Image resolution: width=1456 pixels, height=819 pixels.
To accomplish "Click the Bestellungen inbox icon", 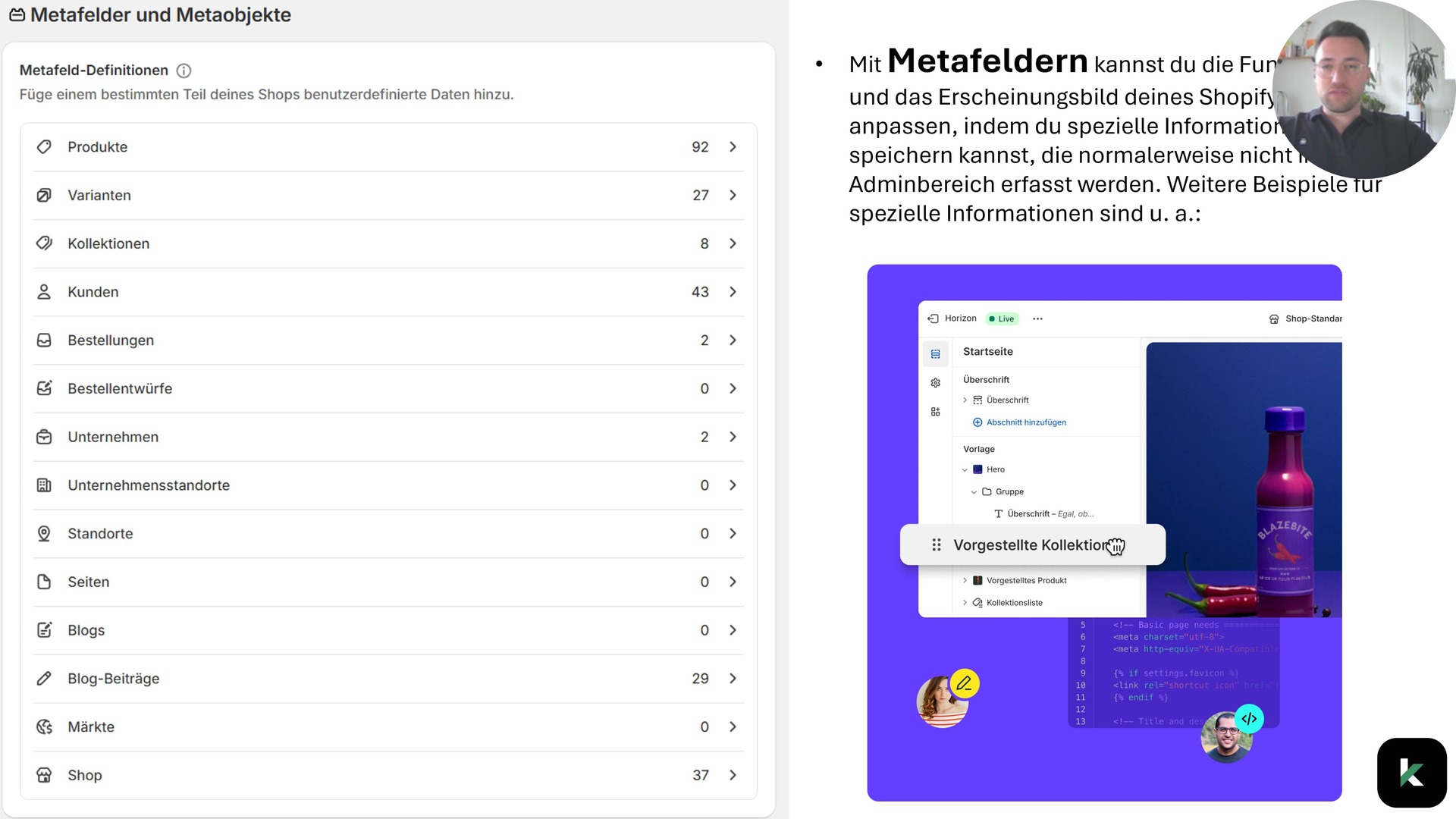I will (44, 340).
